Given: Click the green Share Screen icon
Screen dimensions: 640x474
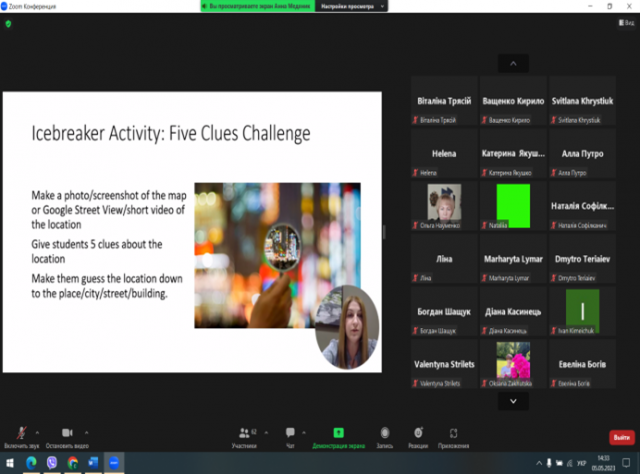Looking at the screenshot, I should pyautogui.click(x=338, y=433).
